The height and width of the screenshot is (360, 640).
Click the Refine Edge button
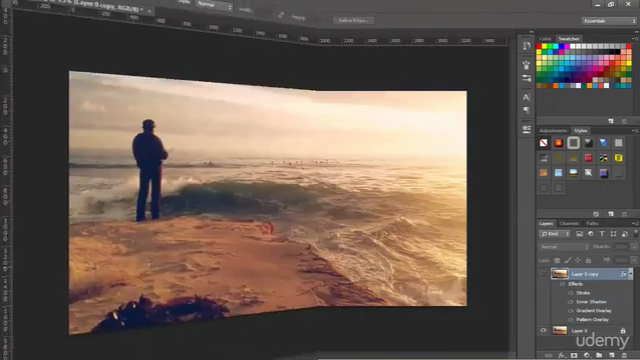pyautogui.click(x=353, y=20)
